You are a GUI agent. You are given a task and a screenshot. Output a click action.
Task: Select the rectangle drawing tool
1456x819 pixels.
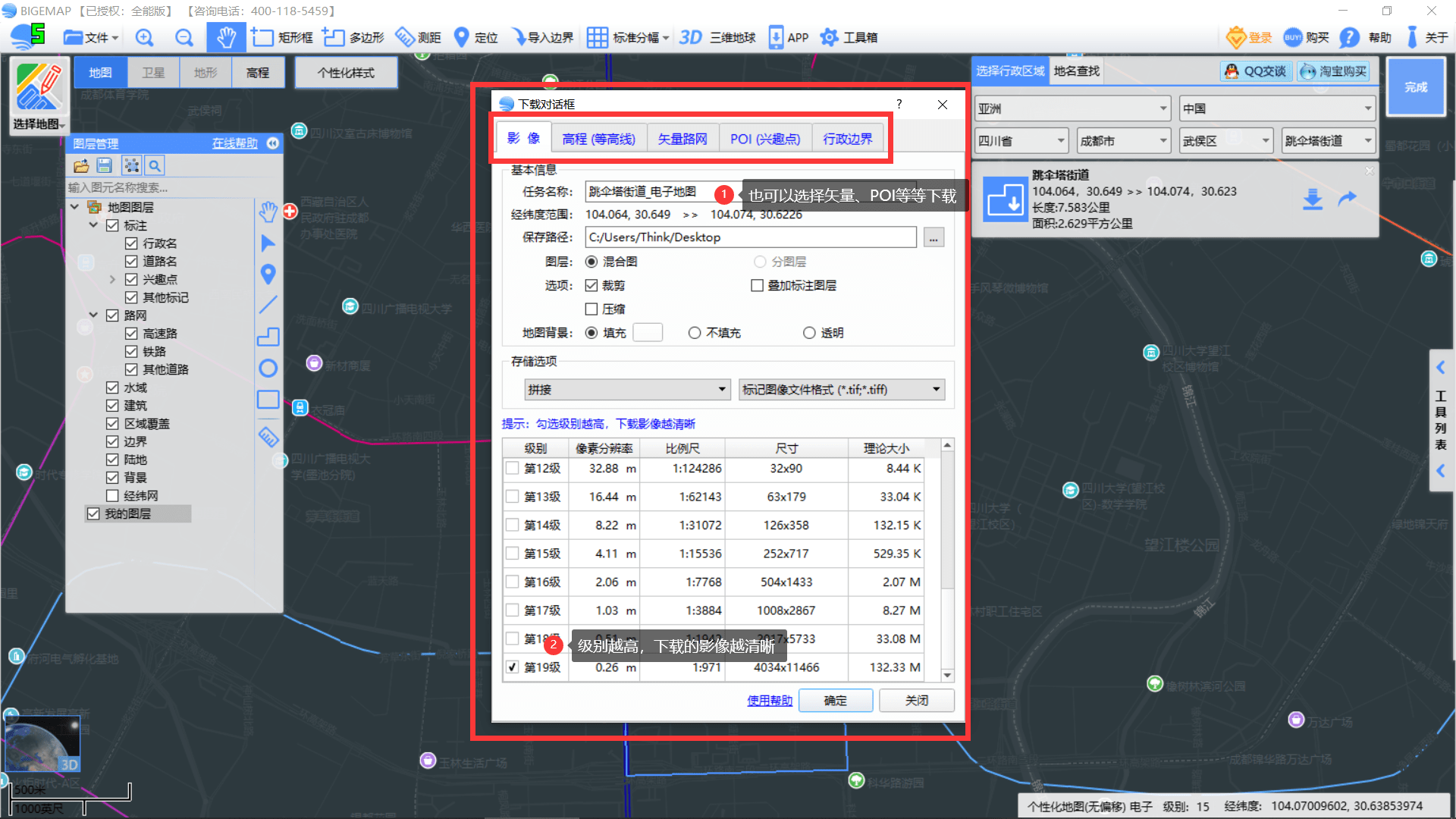[268, 400]
